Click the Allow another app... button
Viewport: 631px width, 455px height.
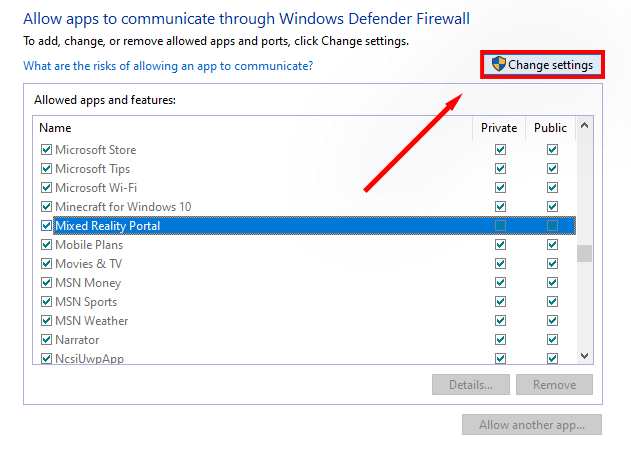[x=531, y=425]
